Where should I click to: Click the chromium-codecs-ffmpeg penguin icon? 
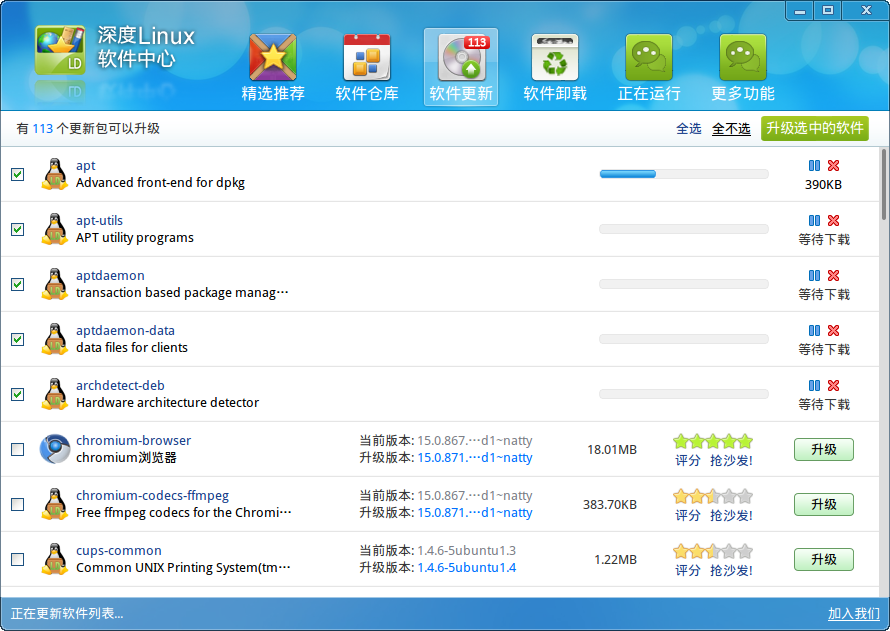[54, 504]
